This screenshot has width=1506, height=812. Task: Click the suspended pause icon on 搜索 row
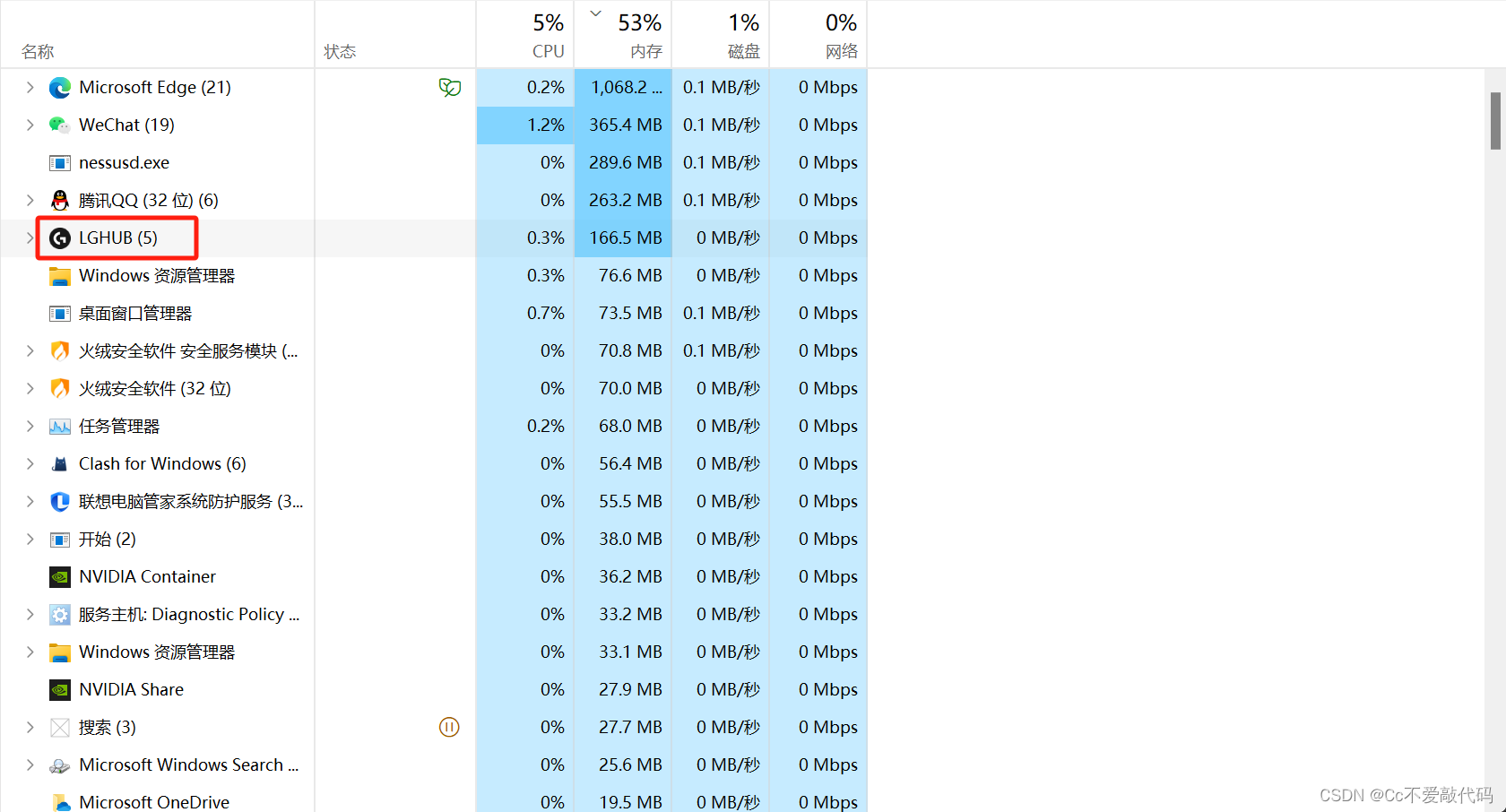pos(449,727)
